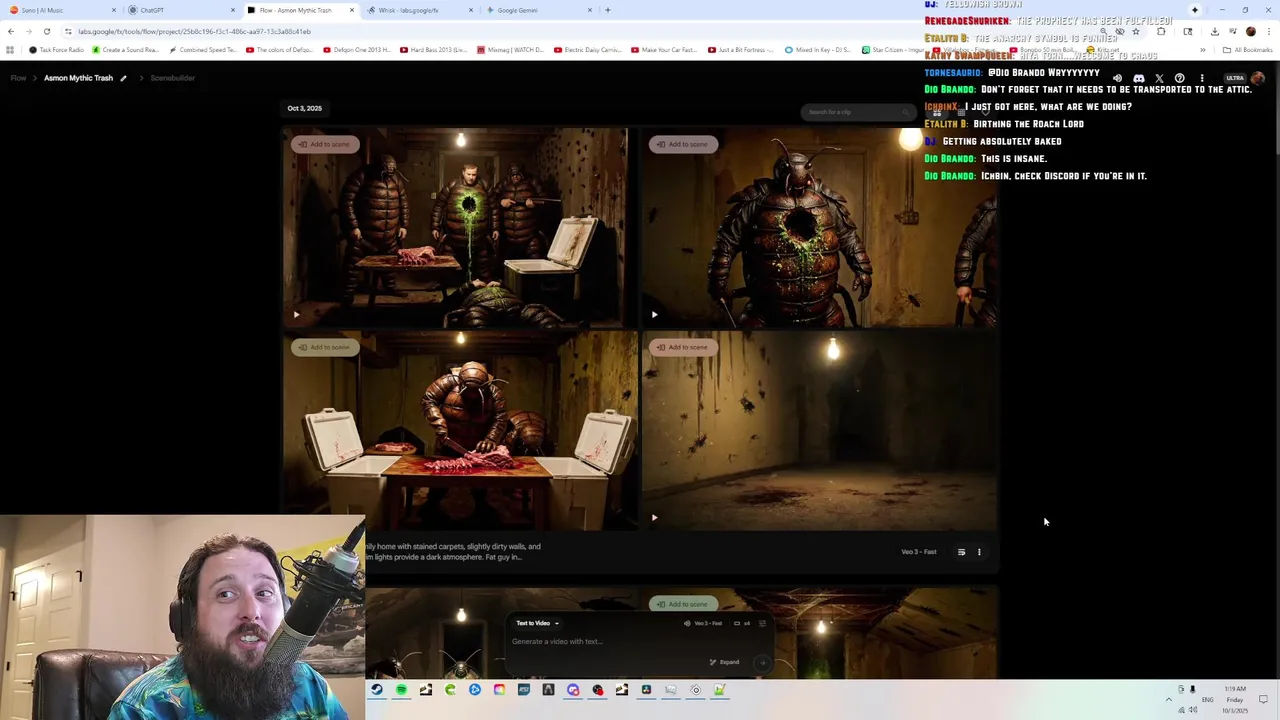The width and height of the screenshot is (1280, 720).
Task: Open the Flow breadcrumb link
Action: coord(18,78)
